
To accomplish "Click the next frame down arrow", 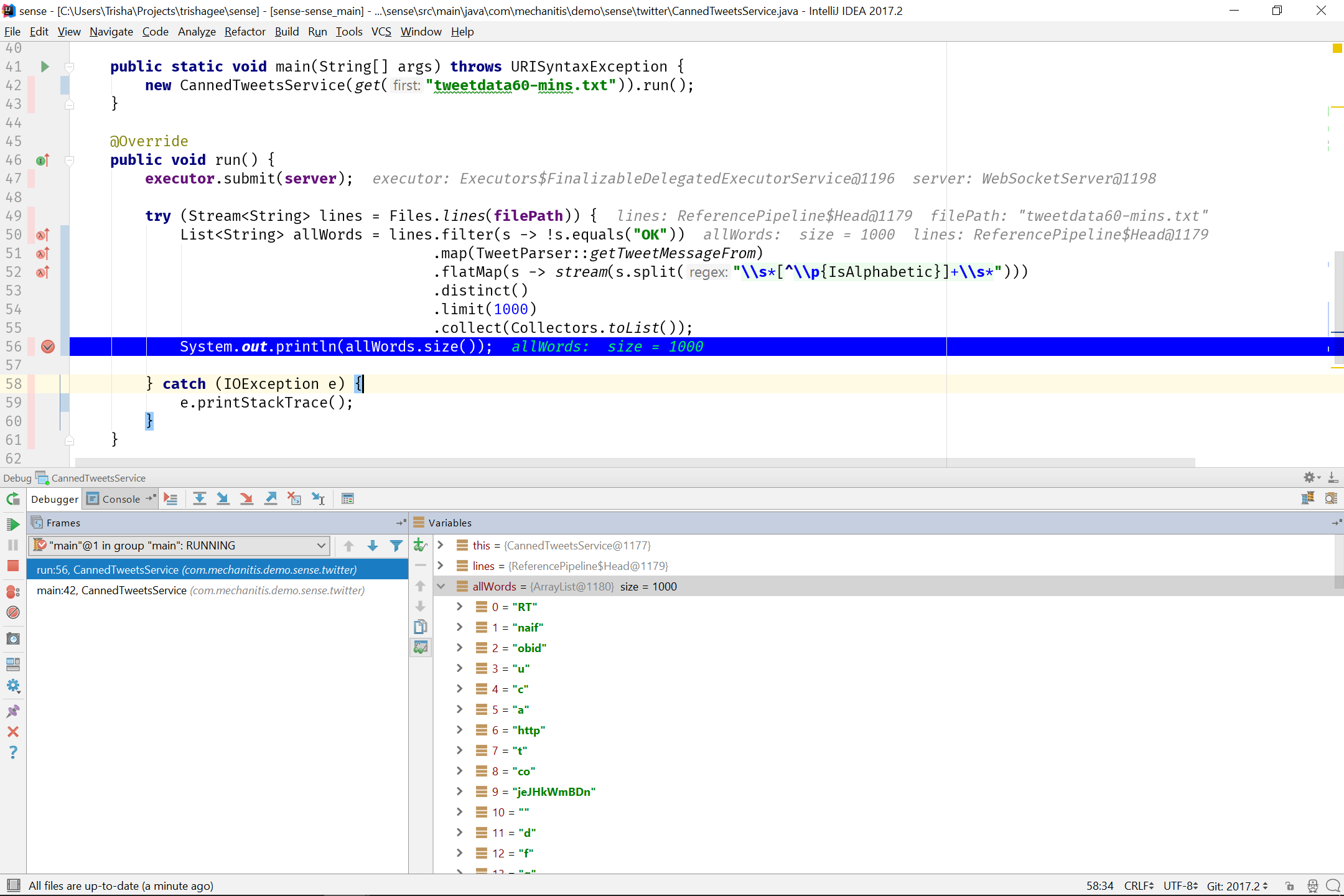I will point(373,546).
